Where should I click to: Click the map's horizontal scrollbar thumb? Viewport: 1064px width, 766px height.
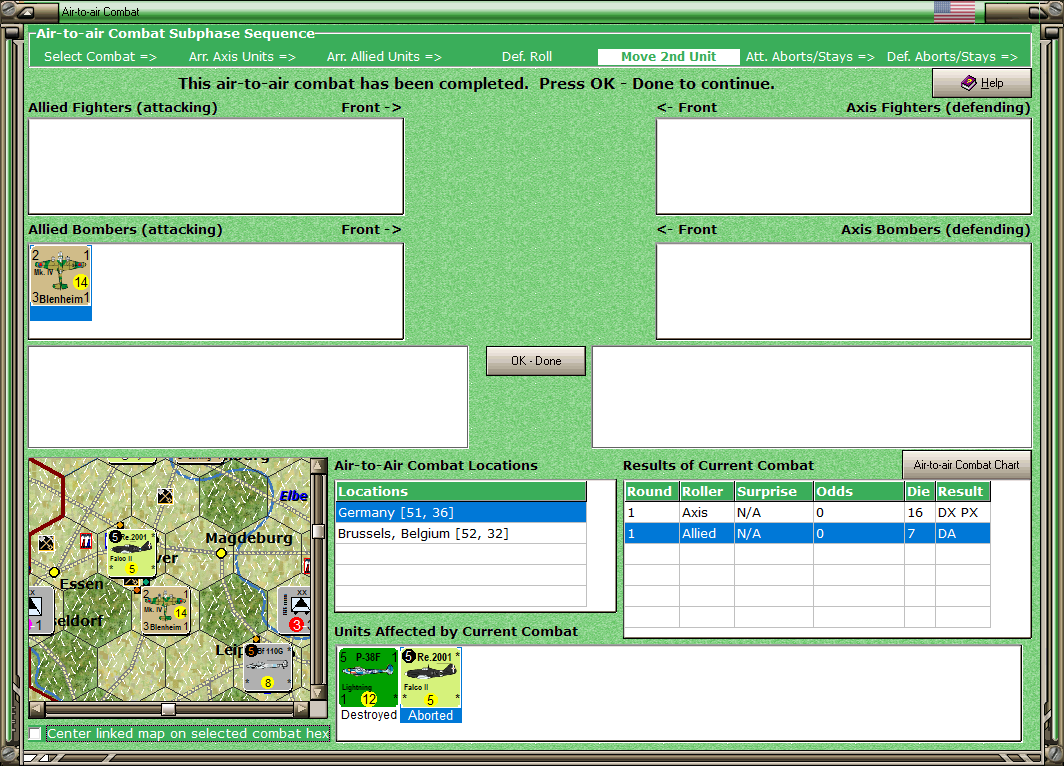click(168, 709)
